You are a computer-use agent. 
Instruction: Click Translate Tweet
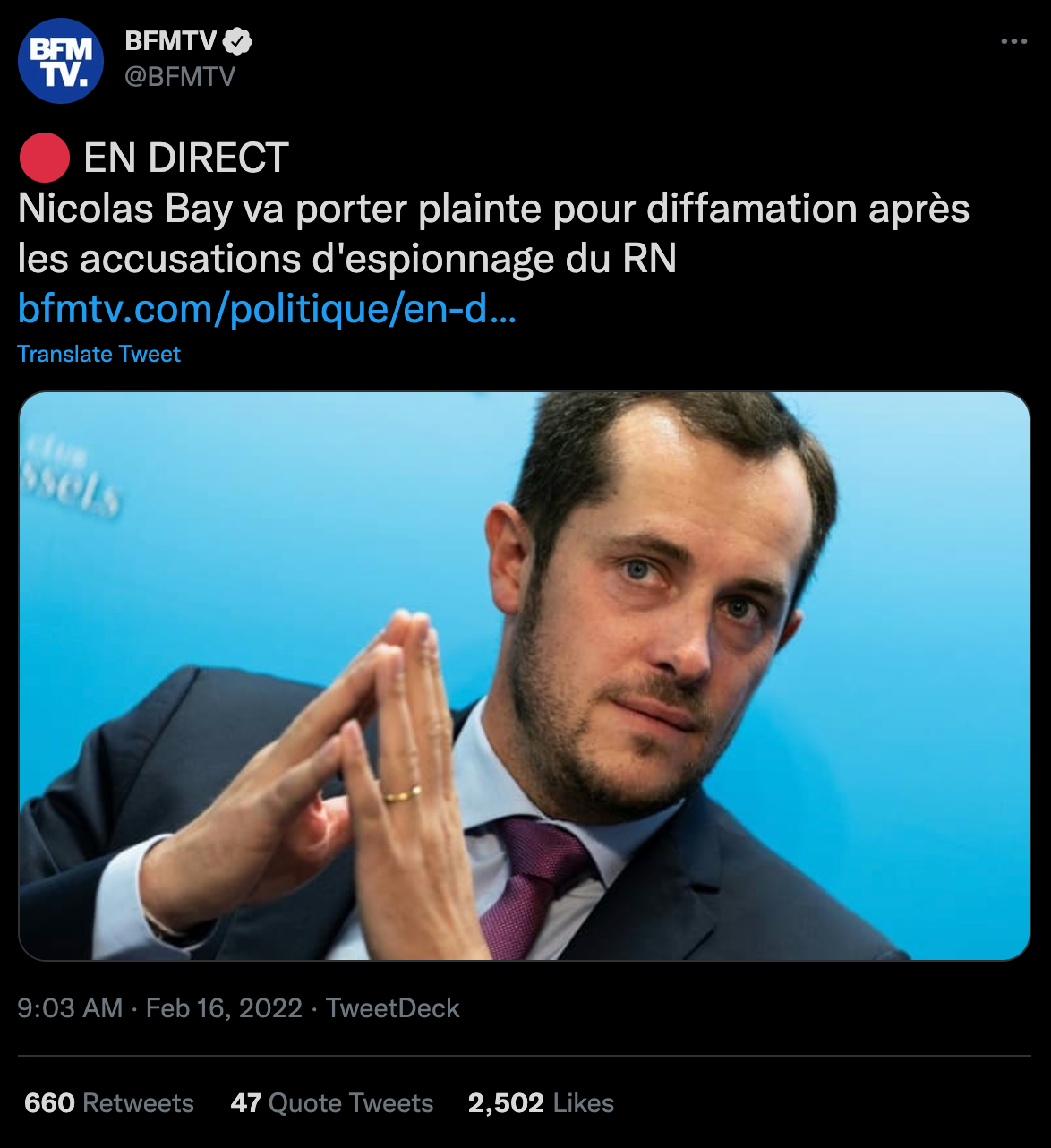[98, 354]
